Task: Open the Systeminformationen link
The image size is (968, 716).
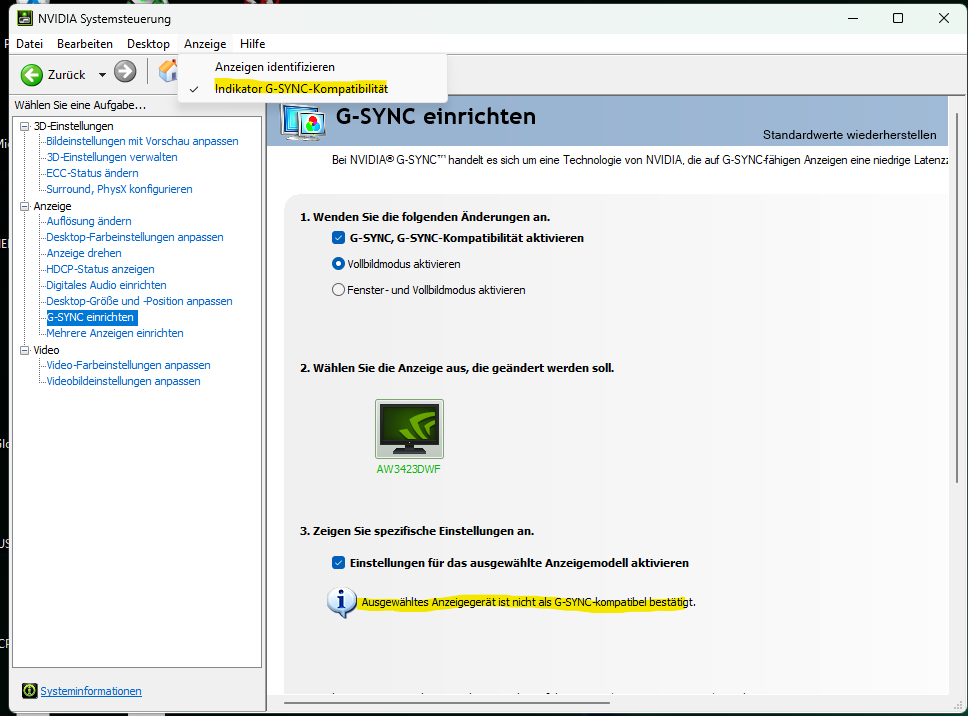Action: tap(91, 691)
